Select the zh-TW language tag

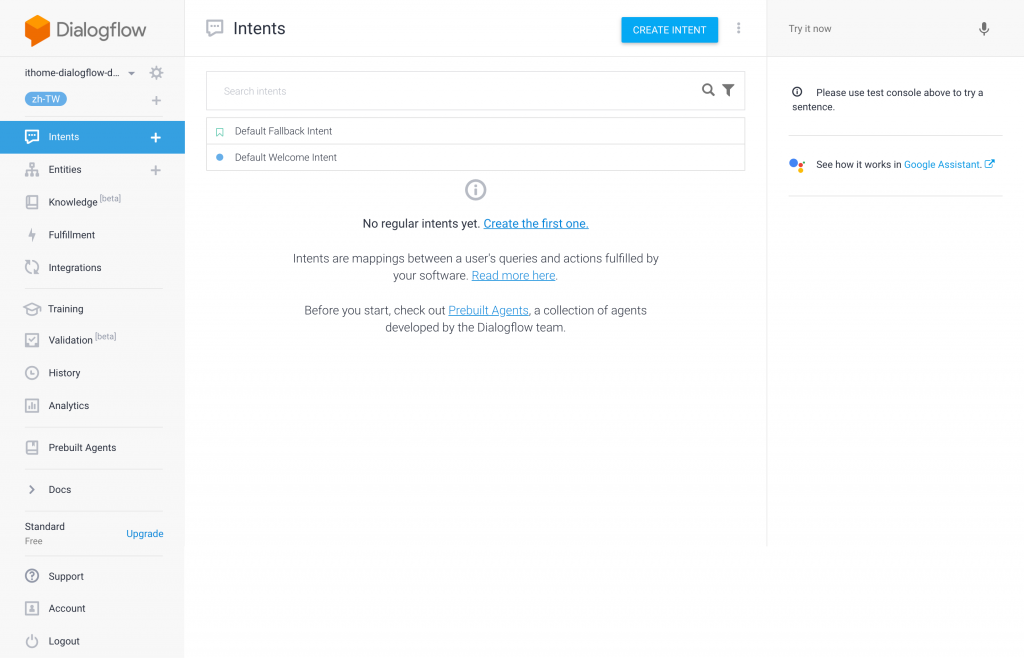[46, 99]
